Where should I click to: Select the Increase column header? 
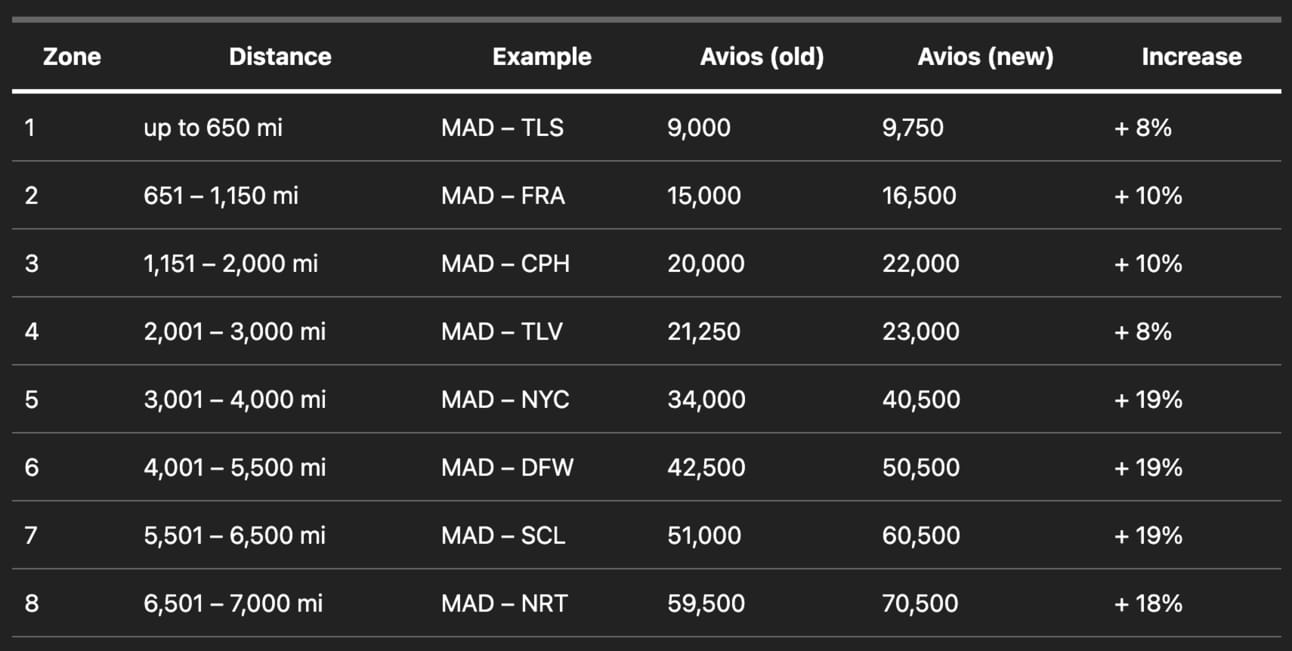[1192, 57]
